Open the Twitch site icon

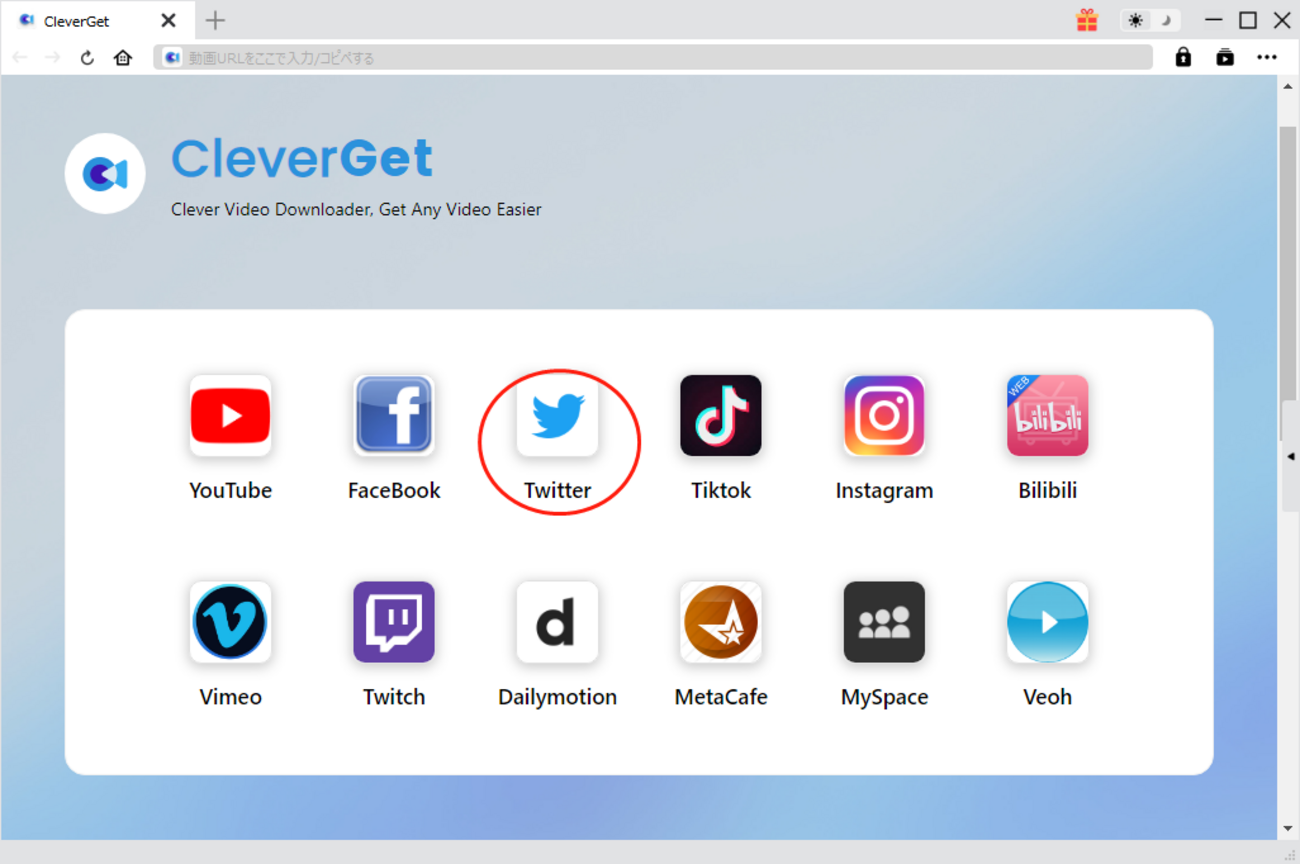(394, 622)
